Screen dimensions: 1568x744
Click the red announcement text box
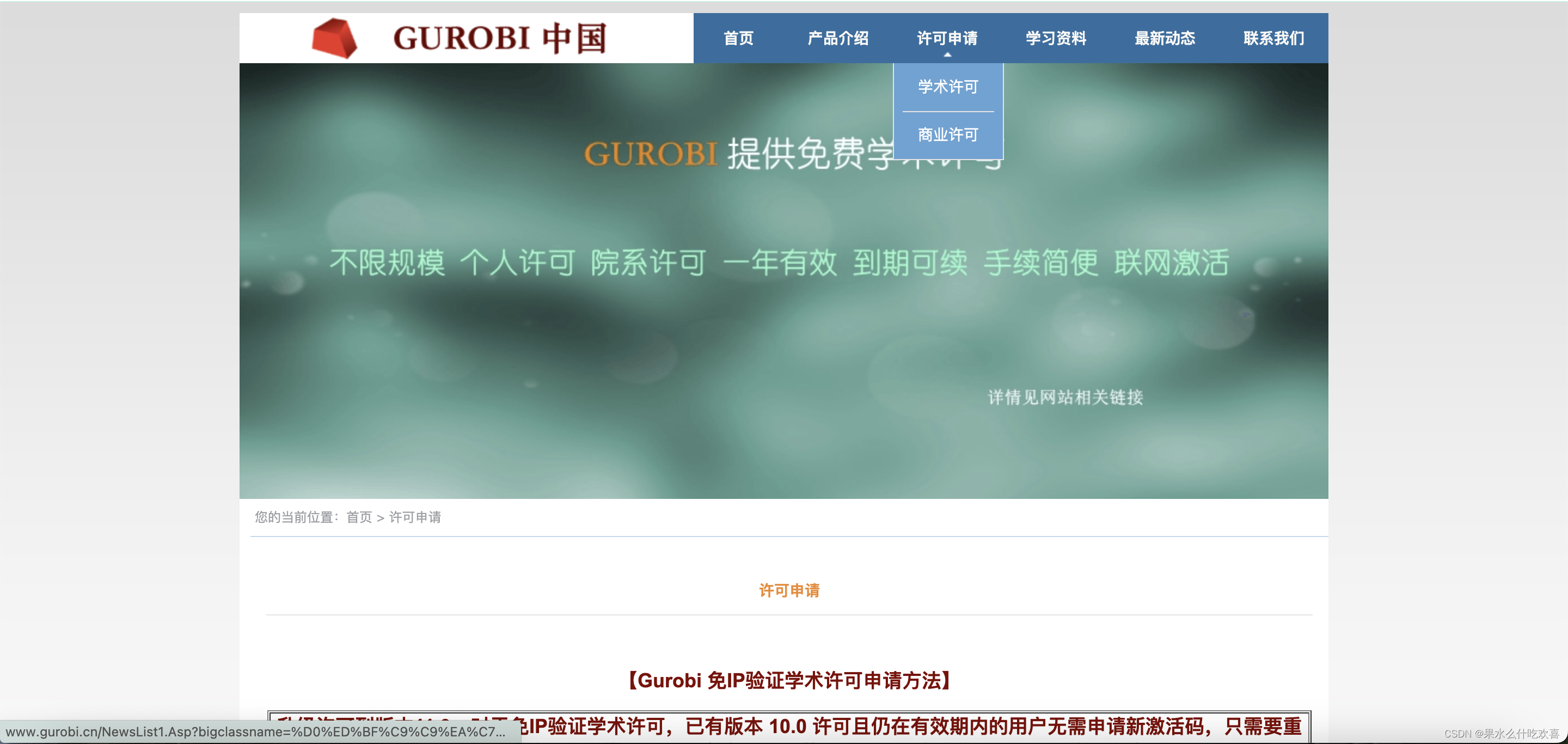pos(789,727)
